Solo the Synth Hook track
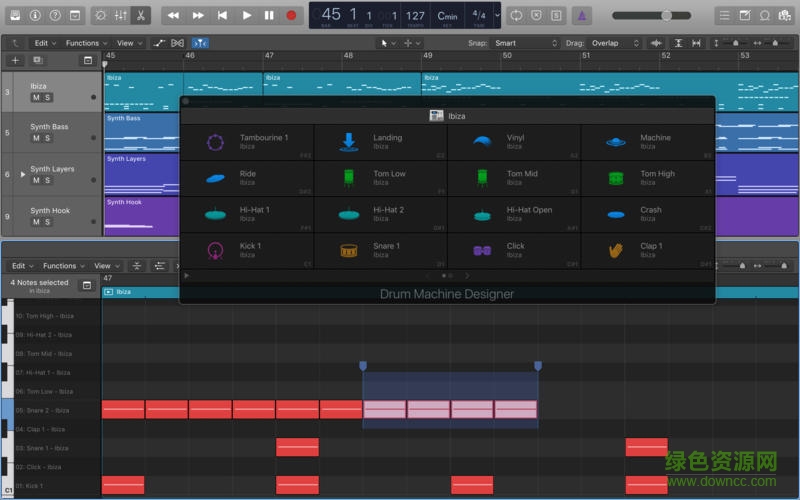 [48, 222]
